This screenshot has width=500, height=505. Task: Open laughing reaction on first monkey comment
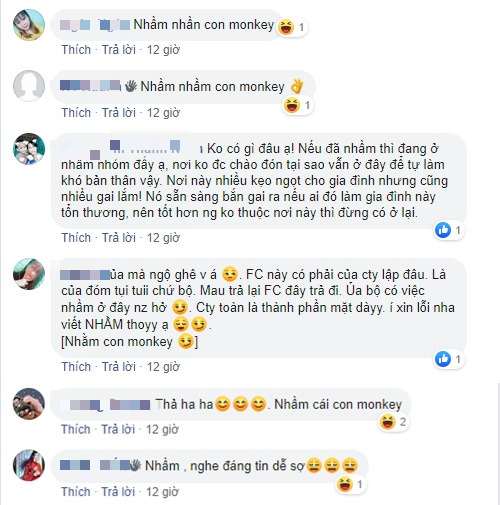292,27
